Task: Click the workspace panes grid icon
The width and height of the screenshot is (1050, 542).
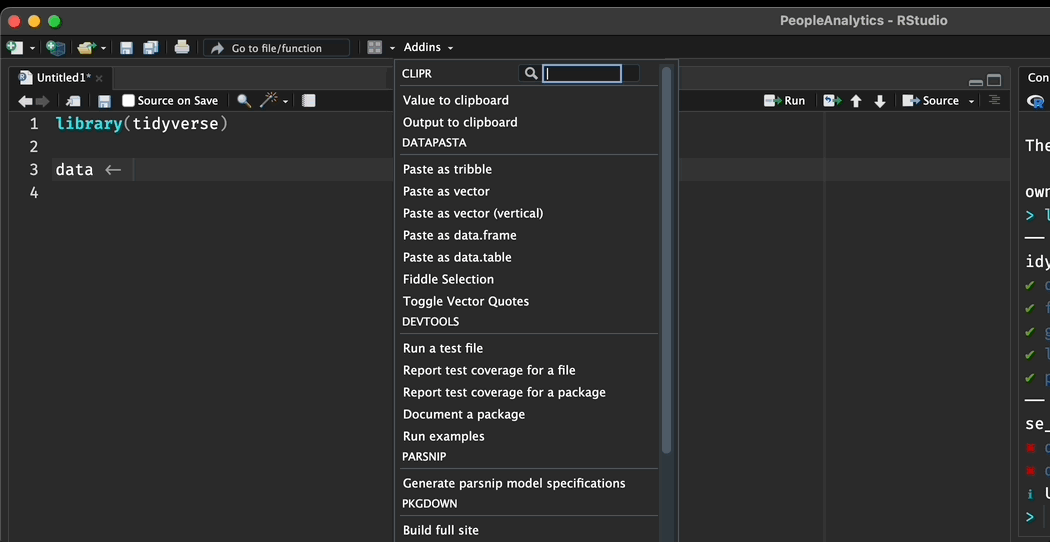Action: point(375,48)
